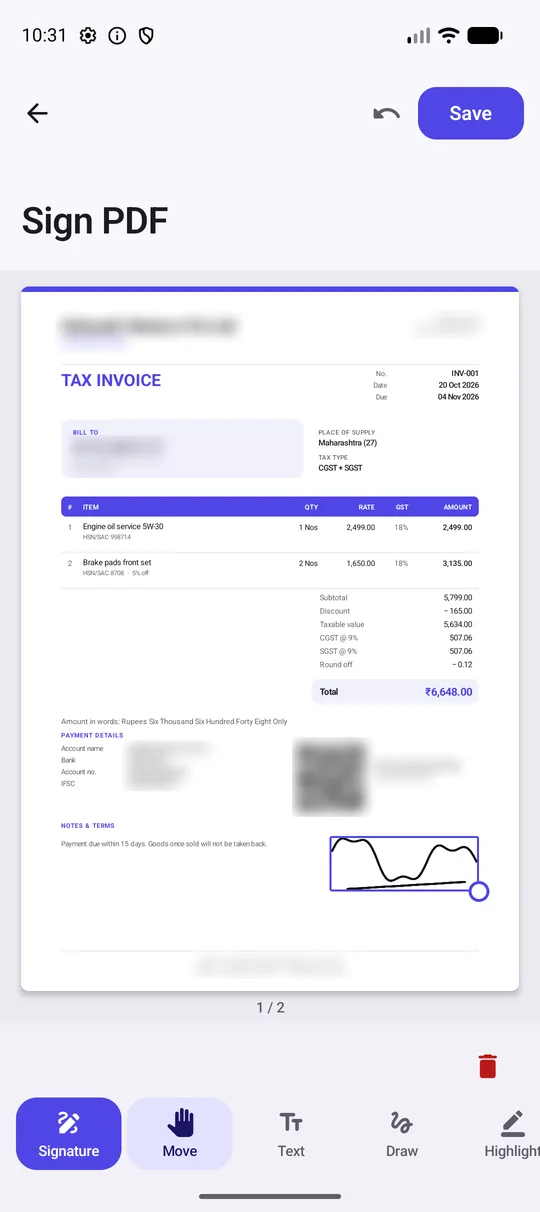Tap the Engine oil service 5W-30 item
The height and width of the screenshot is (1212, 540).
click(123, 526)
